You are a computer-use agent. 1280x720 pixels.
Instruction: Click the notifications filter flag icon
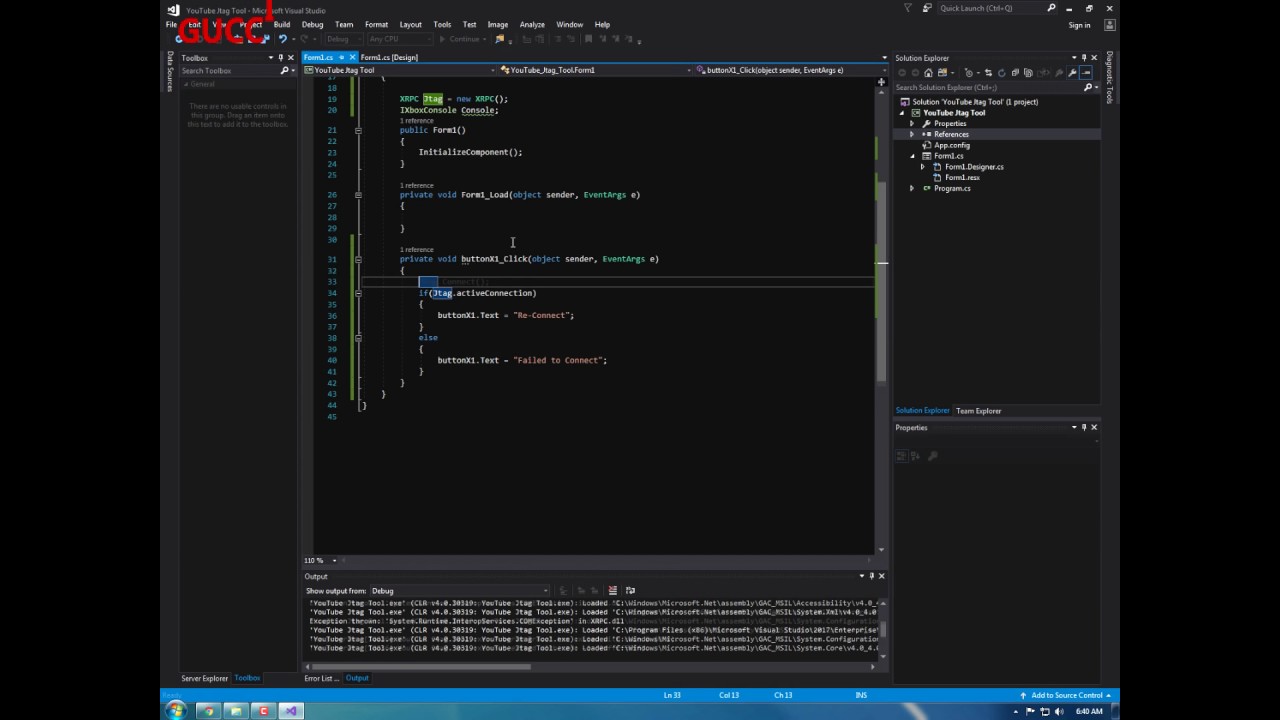pyautogui.click(x=908, y=8)
